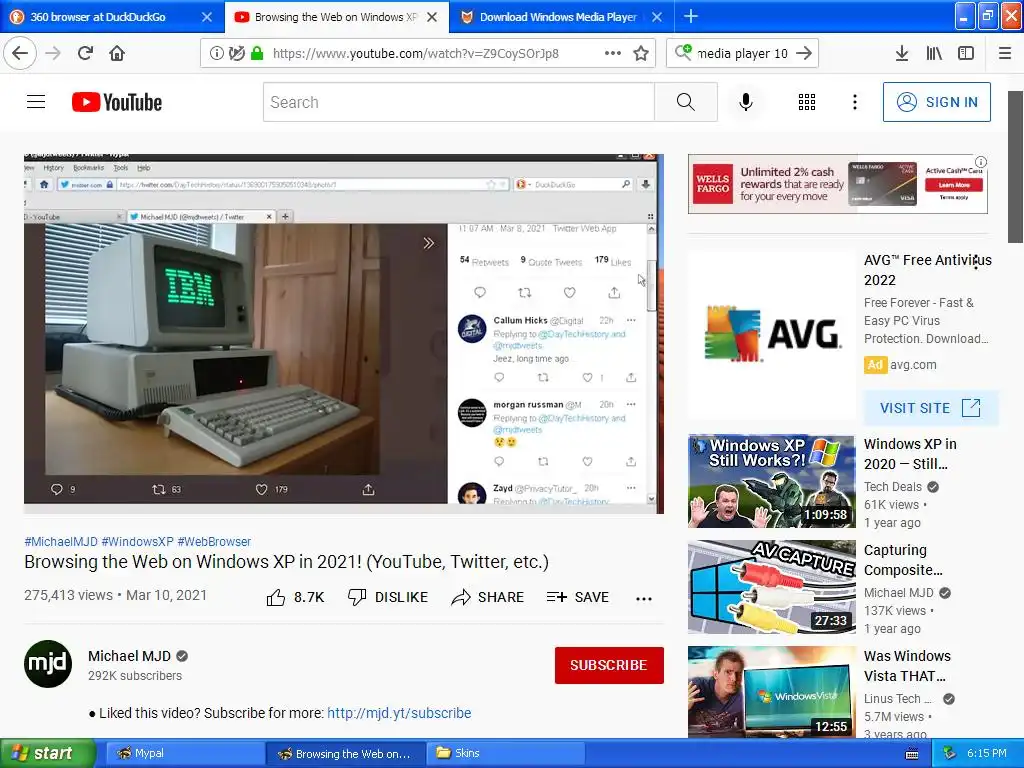
Task: Go back with the browser back arrow
Action: (x=20, y=53)
